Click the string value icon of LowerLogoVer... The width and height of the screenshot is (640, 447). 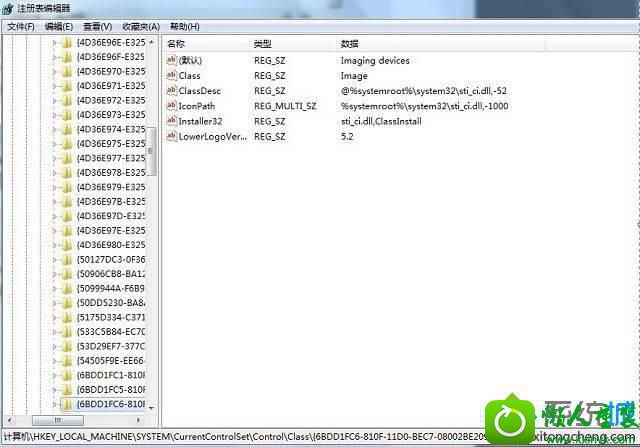(171, 136)
